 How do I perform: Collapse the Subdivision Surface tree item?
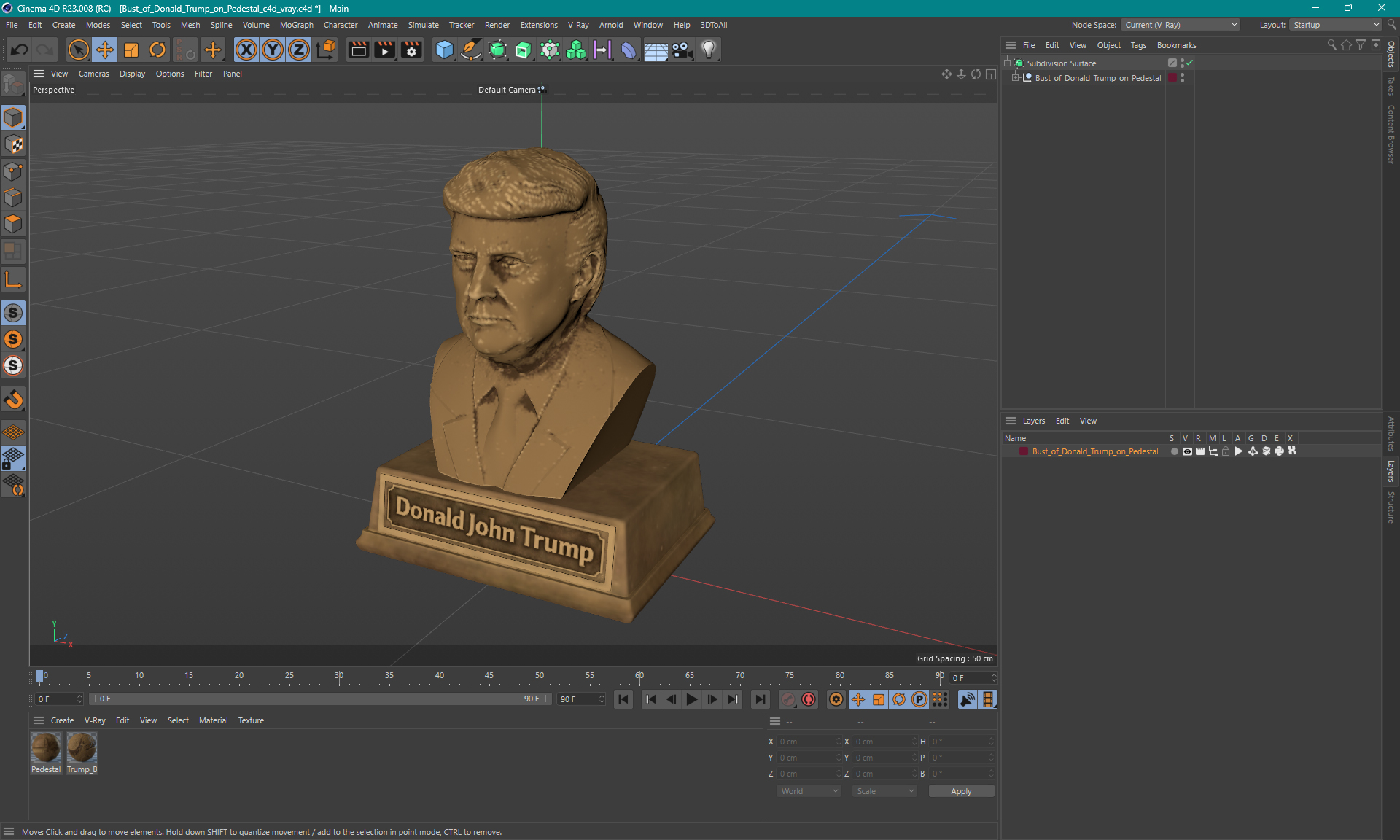pos(1008,63)
